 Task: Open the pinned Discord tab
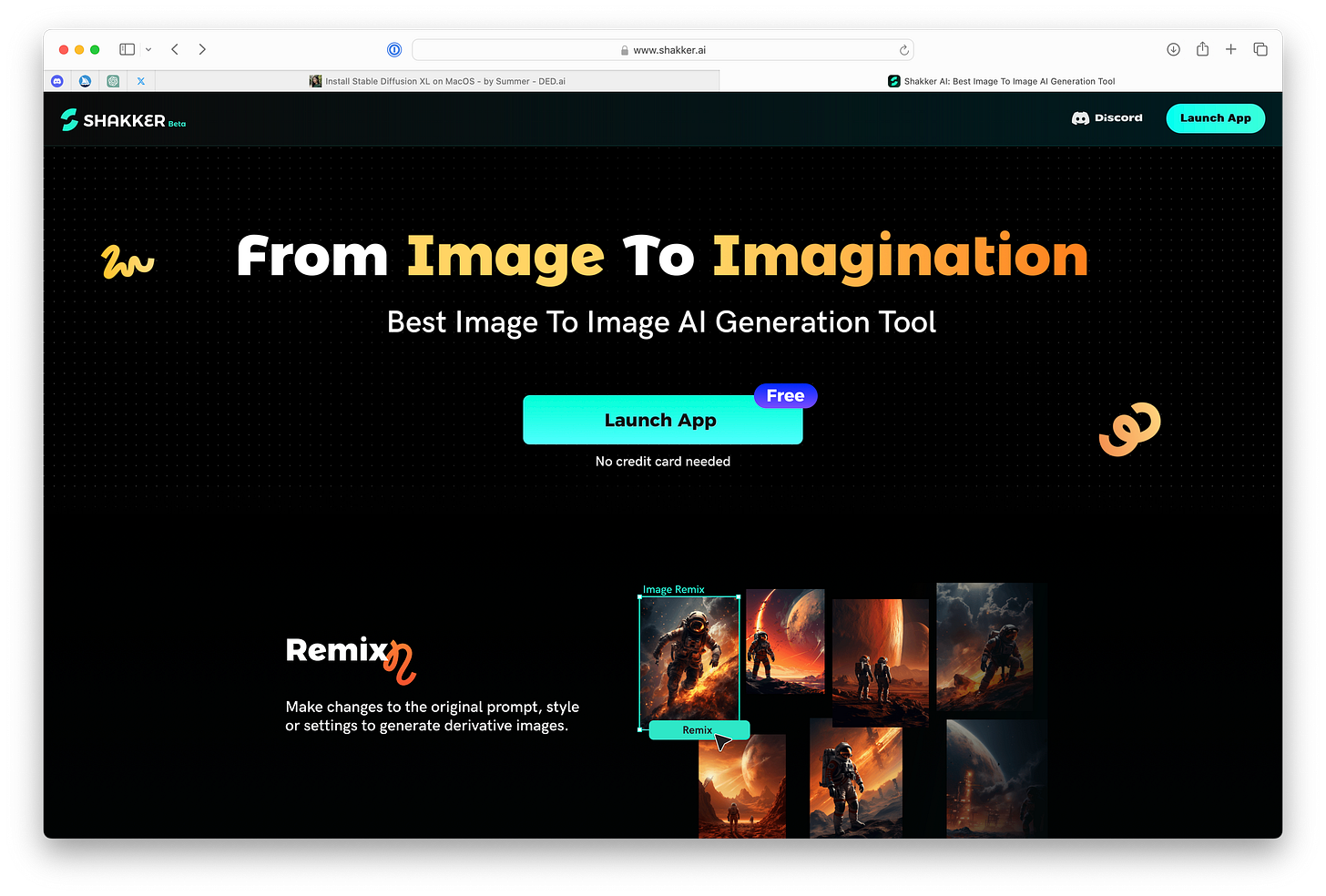(57, 81)
